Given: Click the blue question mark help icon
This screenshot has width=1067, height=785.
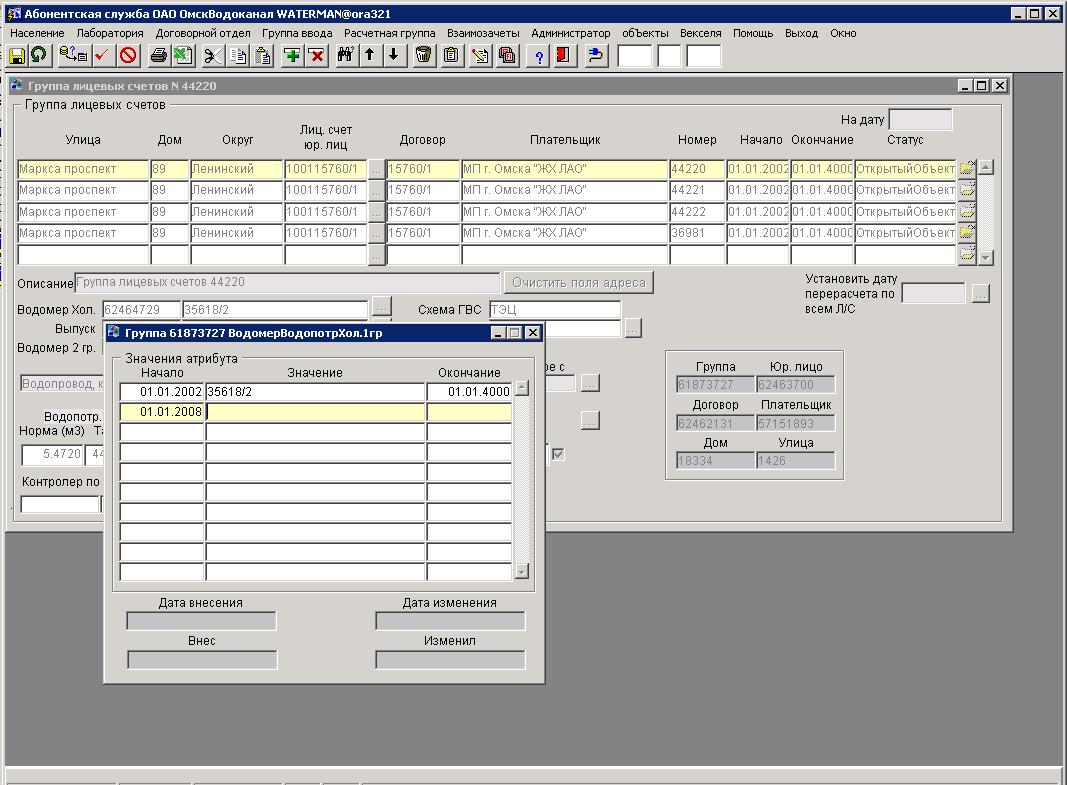Looking at the screenshot, I should pos(540,56).
